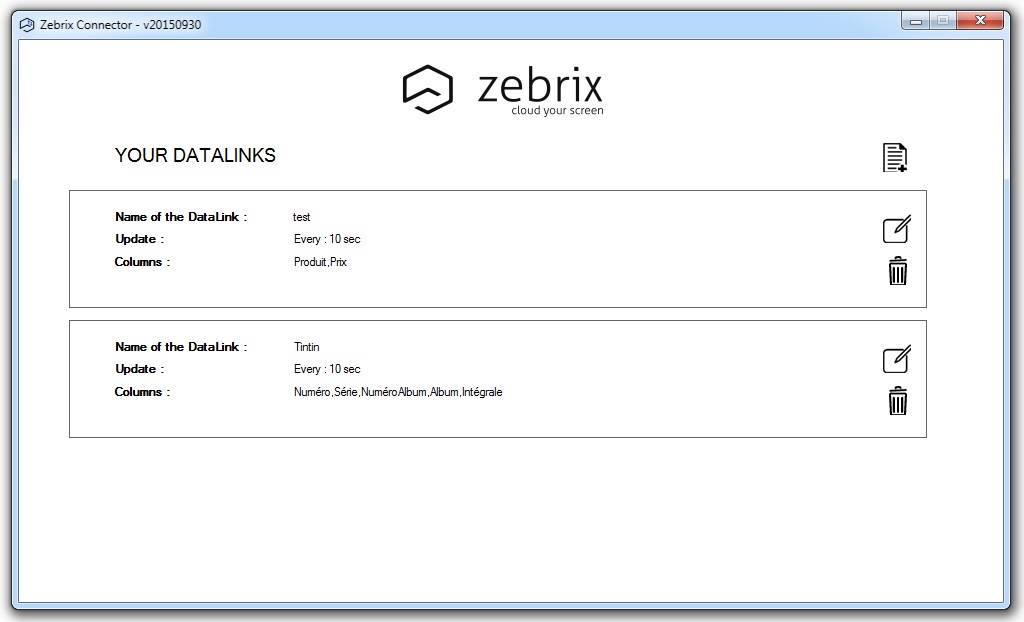1024x622 pixels.
Task: Maximize the Zebrix Connector window
Action: (942, 20)
